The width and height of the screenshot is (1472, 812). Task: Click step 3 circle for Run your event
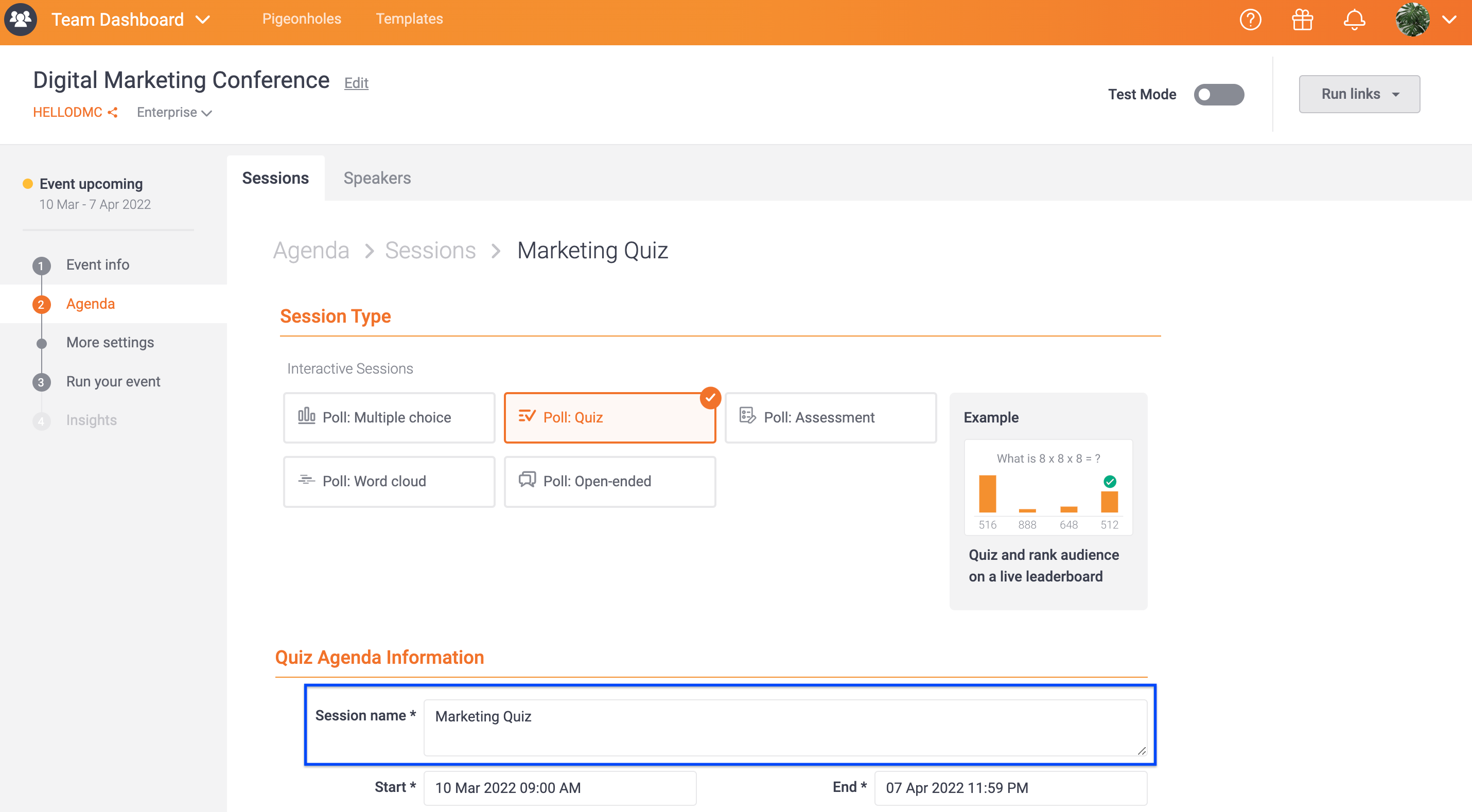pos(41,382)
